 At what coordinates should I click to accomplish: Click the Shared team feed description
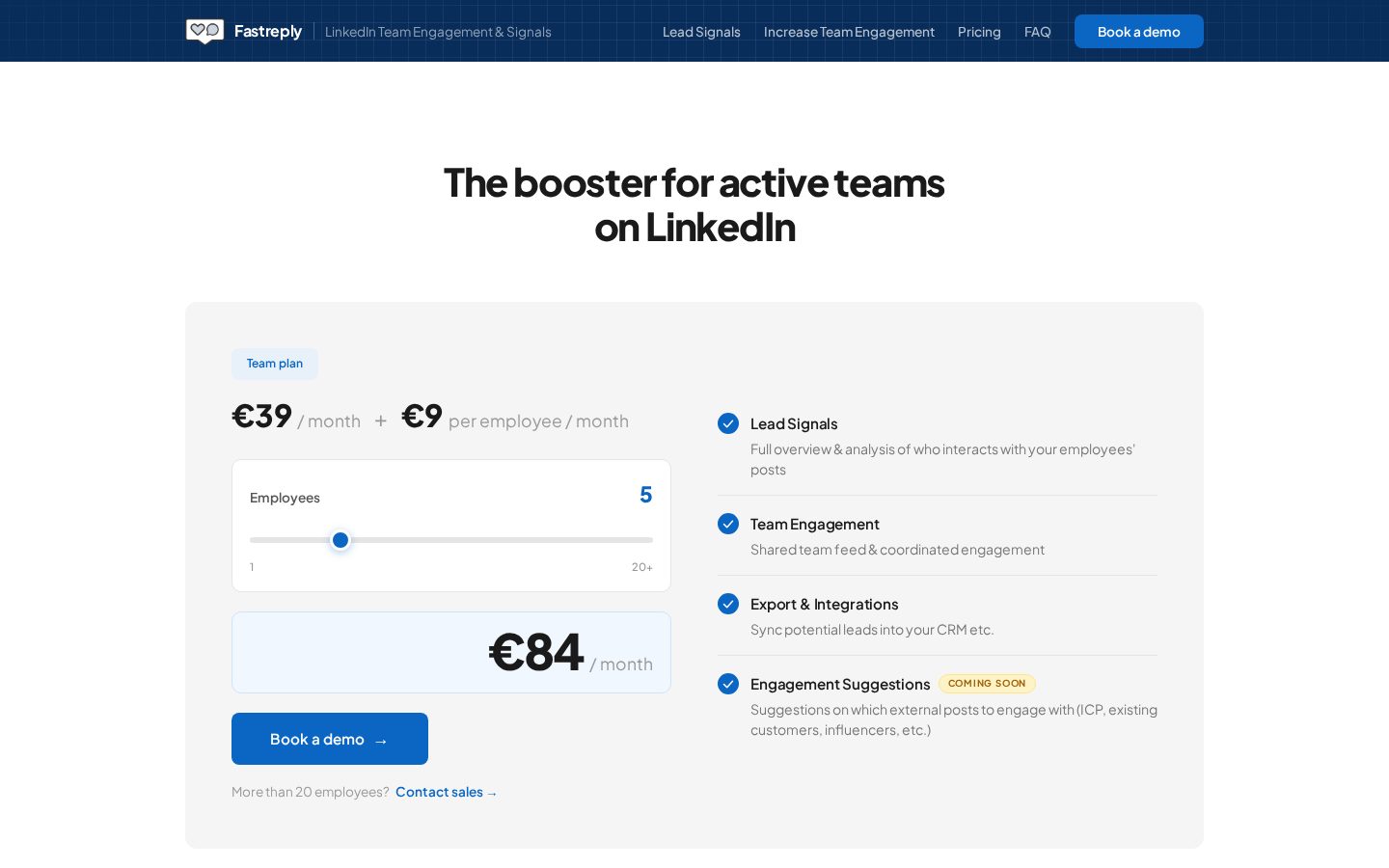click(x=897, y=550)
